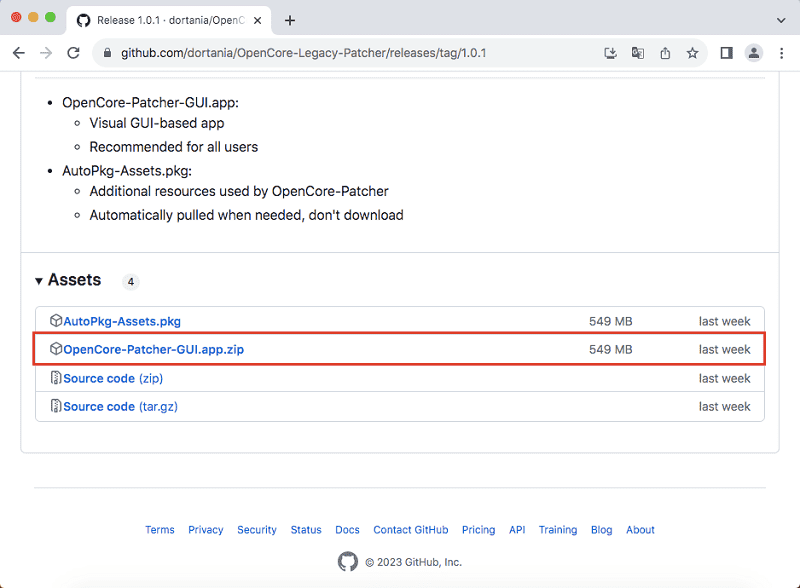This screenshot has width=800, height=588.
Task: Download Source code (tar.gz)
Action: [120, 407]
